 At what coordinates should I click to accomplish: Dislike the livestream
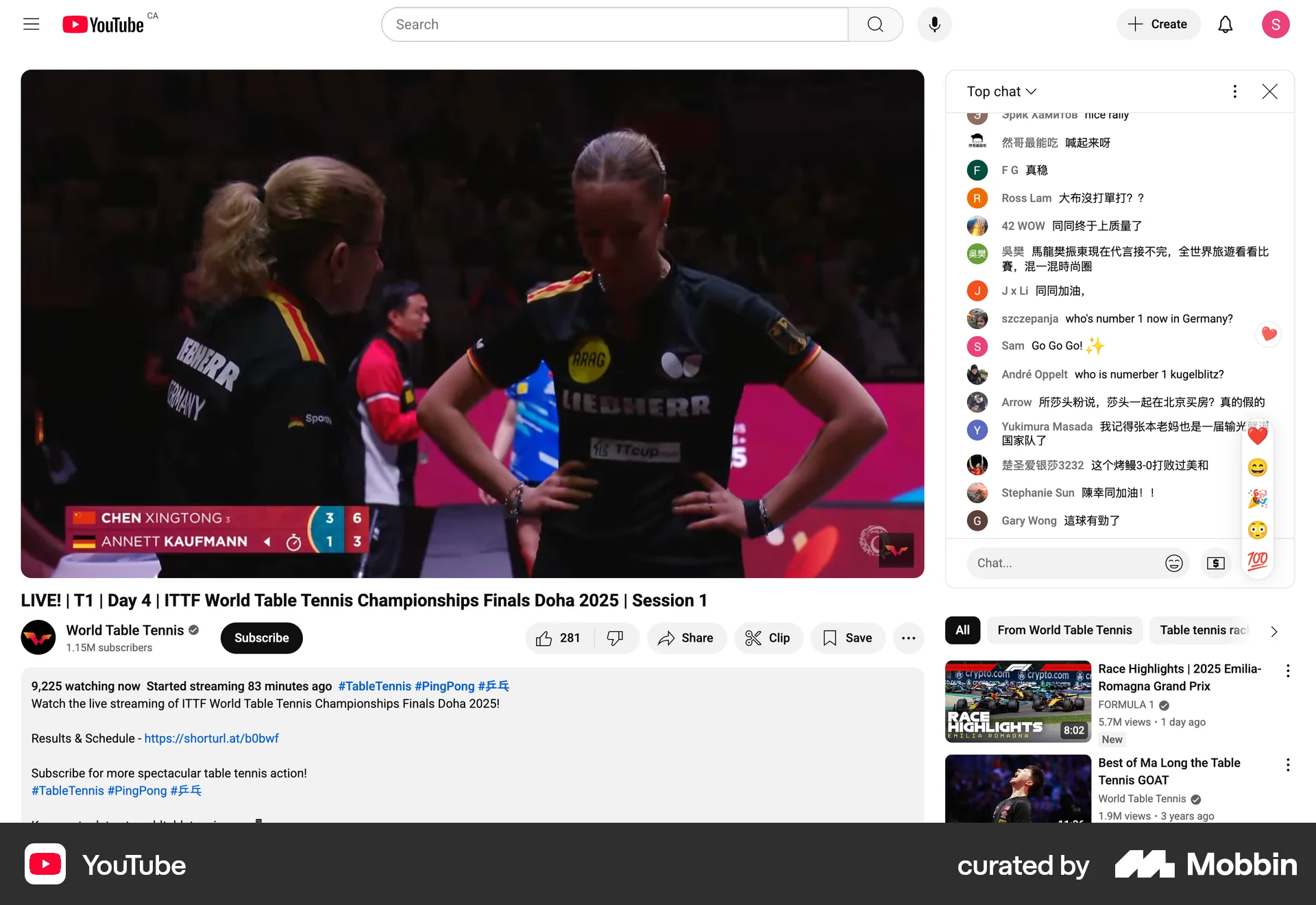click(616, 638)
